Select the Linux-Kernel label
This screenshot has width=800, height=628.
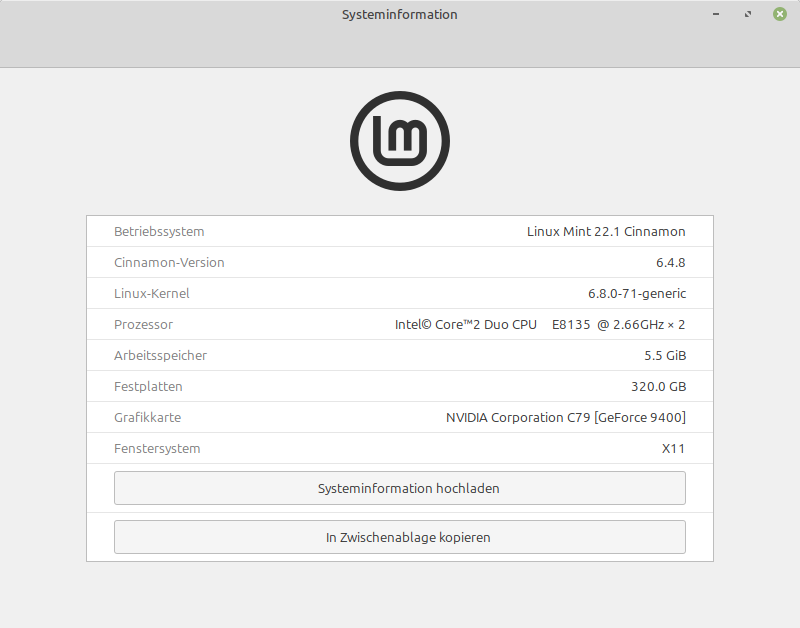(x=152, y=294)
